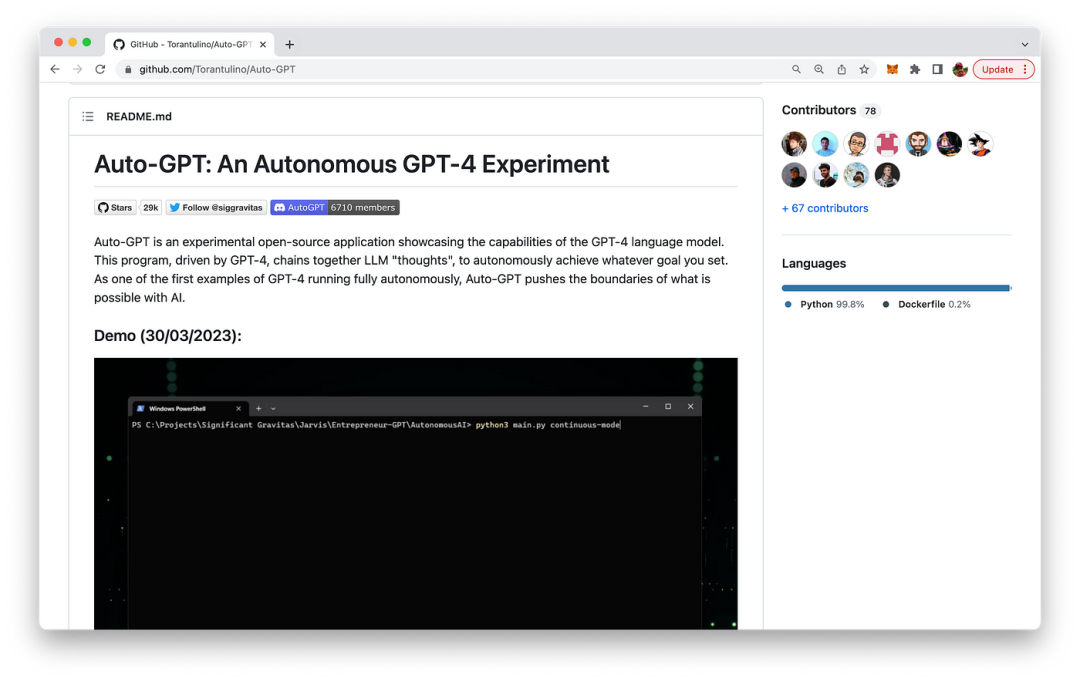Open the + 67 contributors link
The image size is (1080, 682).
(x=824, y=208)
